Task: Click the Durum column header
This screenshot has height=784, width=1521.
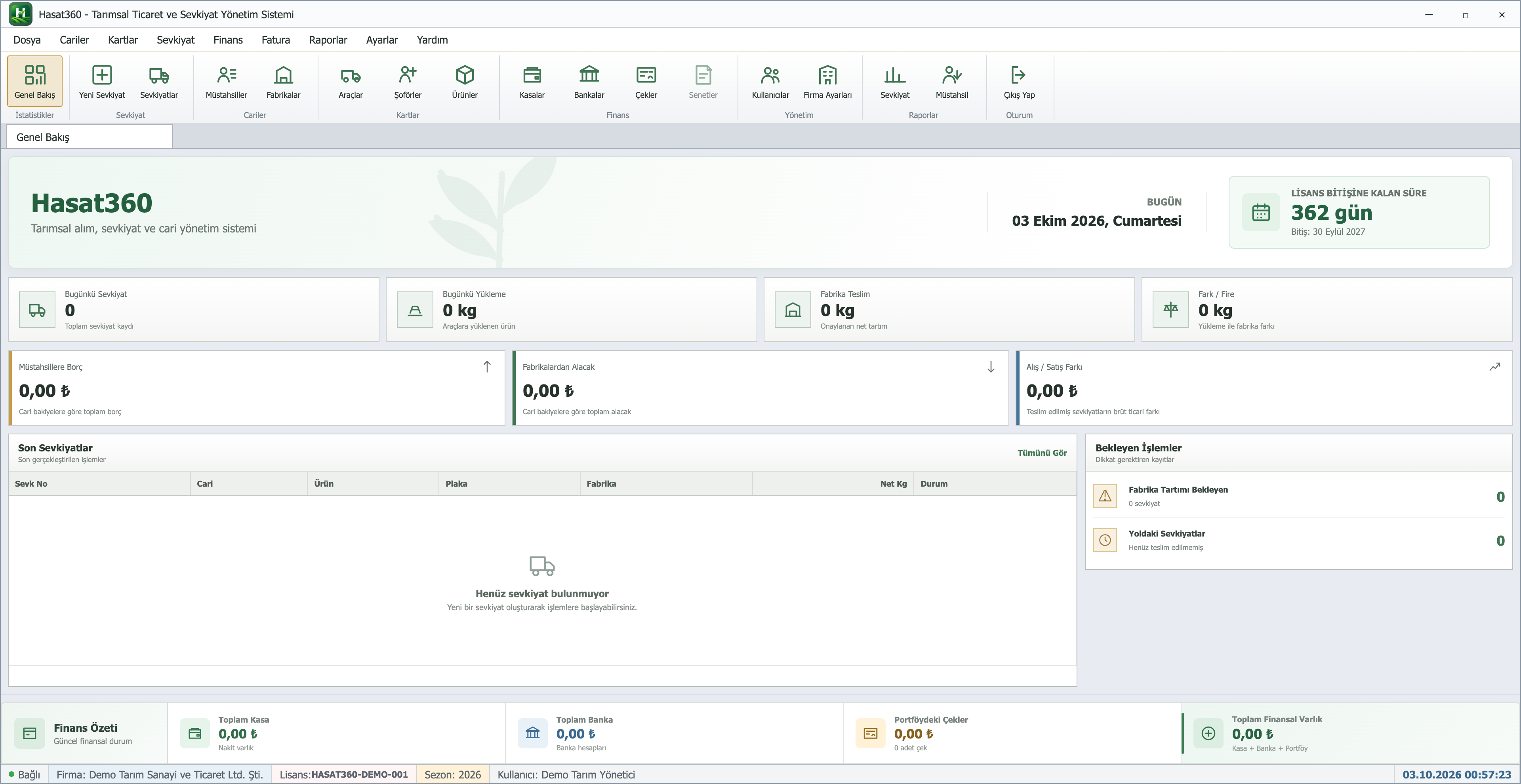Action: [994, 483]
